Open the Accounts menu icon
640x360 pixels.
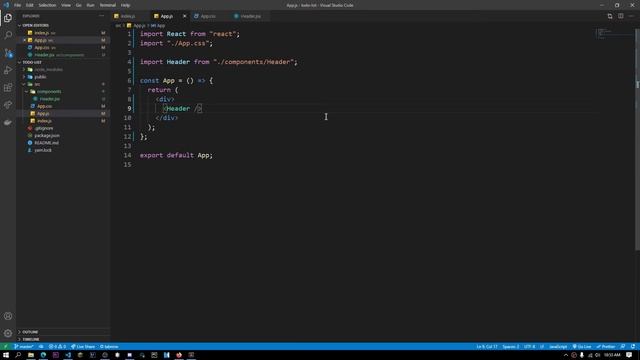tap(8, 316)
